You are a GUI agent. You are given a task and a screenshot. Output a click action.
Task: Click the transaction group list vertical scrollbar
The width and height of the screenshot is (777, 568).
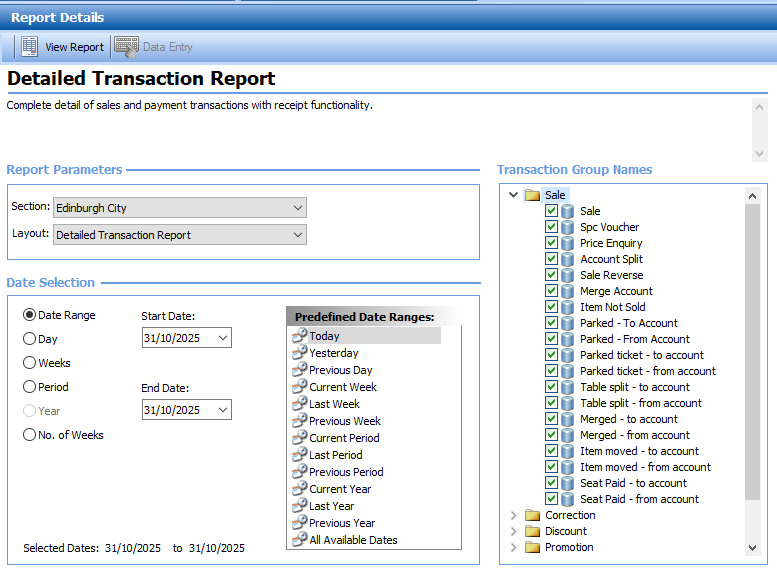[x=753, y=350]
